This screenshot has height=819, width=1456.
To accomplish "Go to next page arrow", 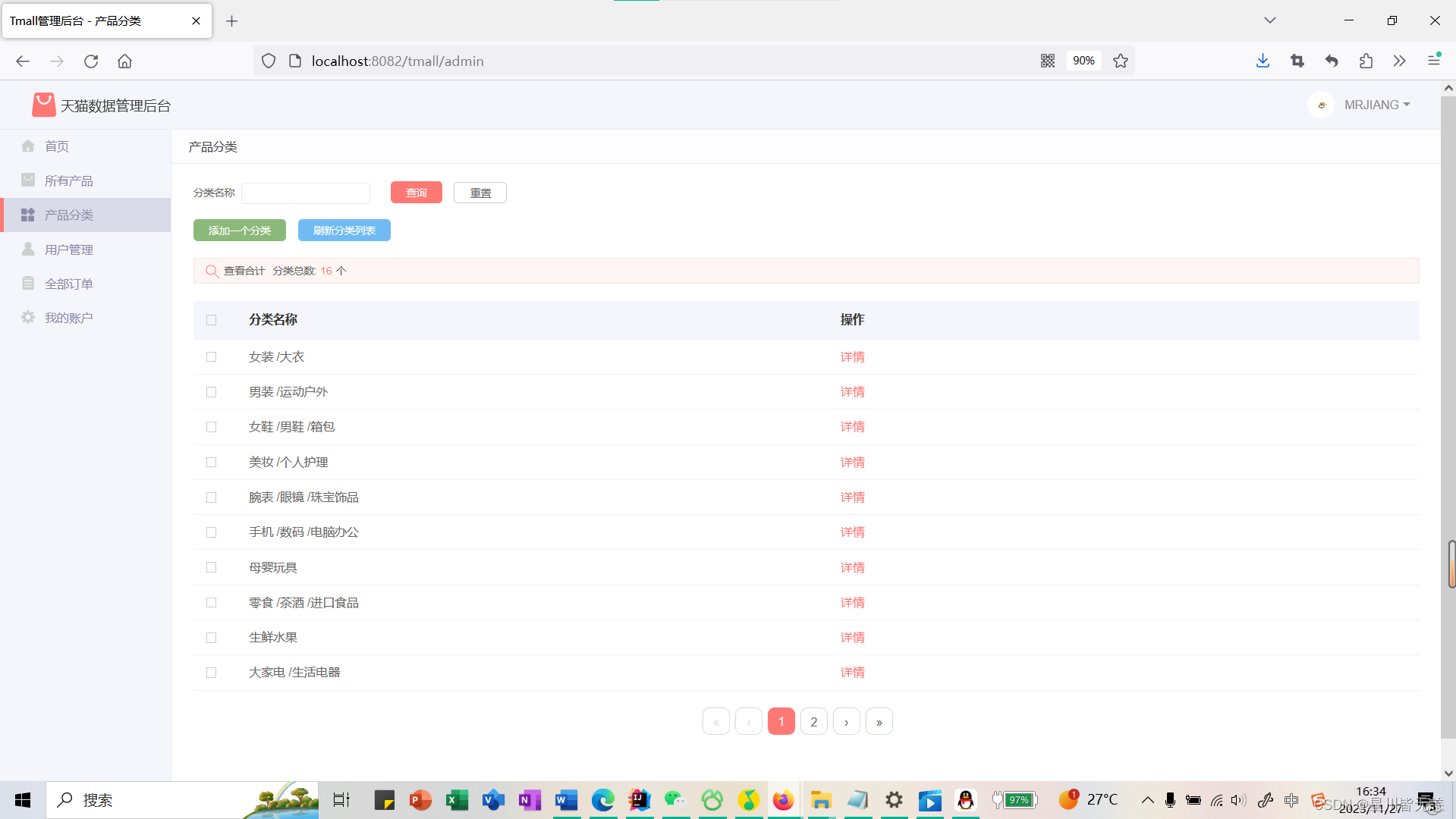I will coord(847,722).
